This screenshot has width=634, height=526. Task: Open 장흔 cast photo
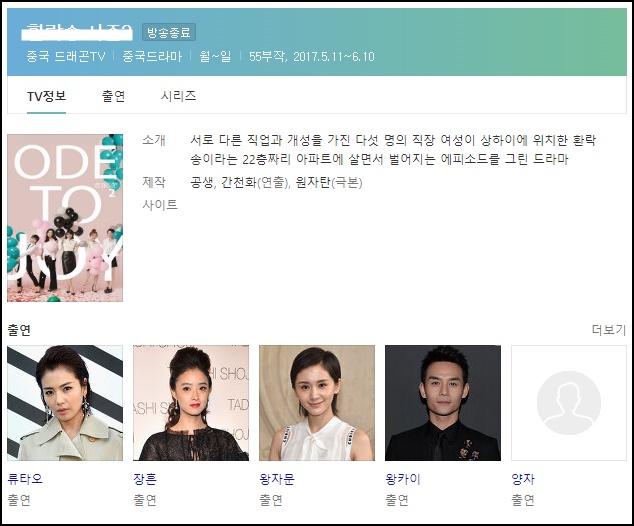191,403
